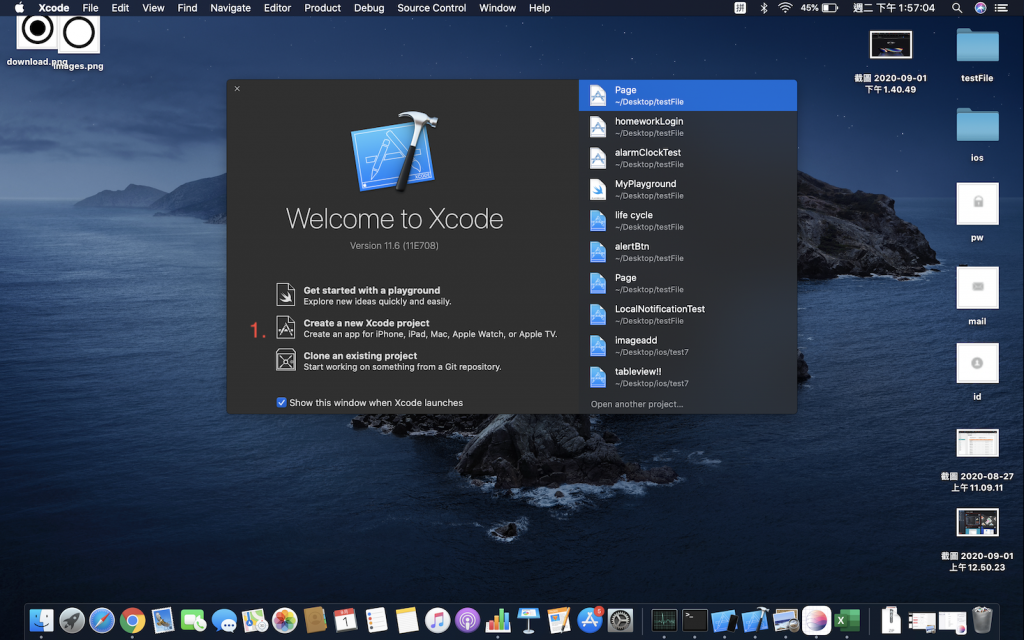
Task: Open imageadd recent project
Action: [688, 346]
